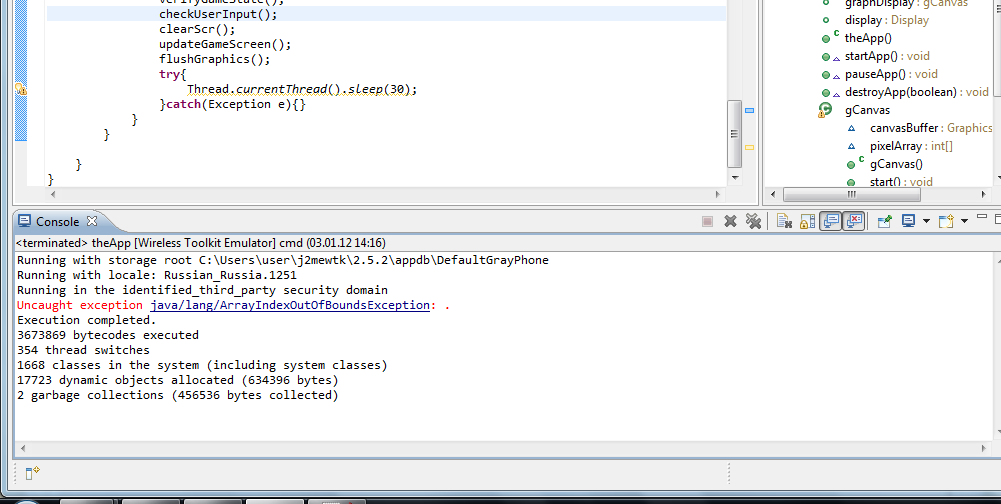Click the Terminate button in Console toolbar

point(707,221)
